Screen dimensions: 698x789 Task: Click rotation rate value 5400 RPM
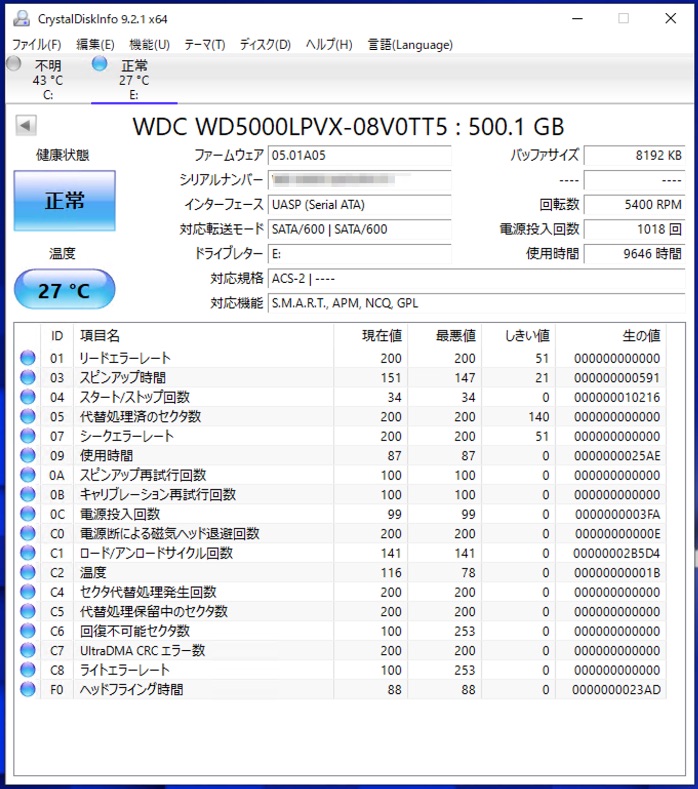(x=634, y=204)
